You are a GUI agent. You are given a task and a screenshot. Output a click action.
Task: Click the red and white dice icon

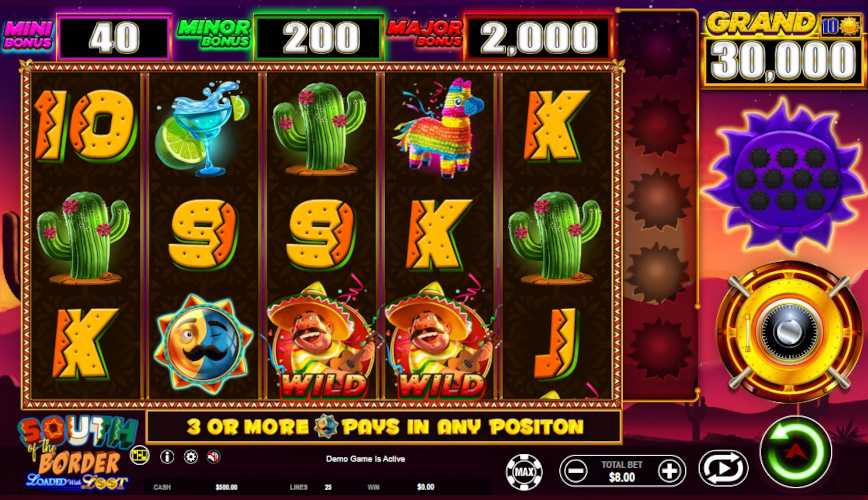(x=214, y=457)
